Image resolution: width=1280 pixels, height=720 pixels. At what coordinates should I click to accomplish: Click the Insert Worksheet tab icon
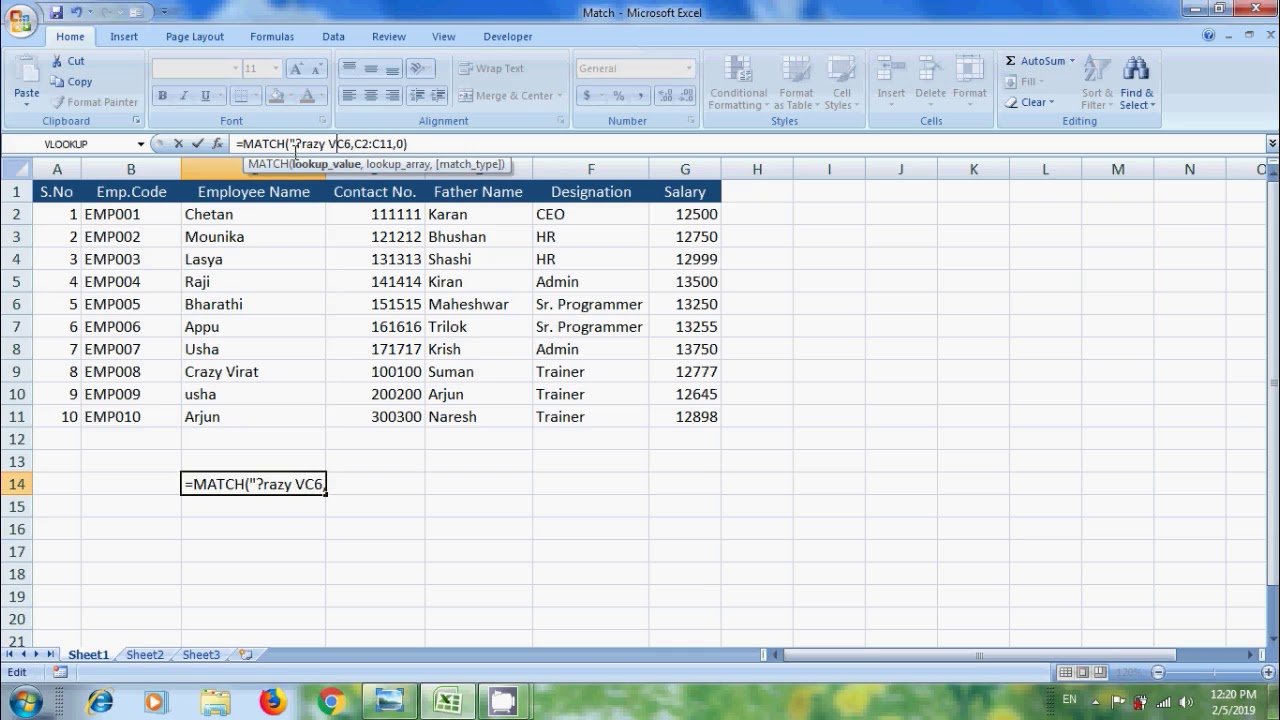pos(245,655)
